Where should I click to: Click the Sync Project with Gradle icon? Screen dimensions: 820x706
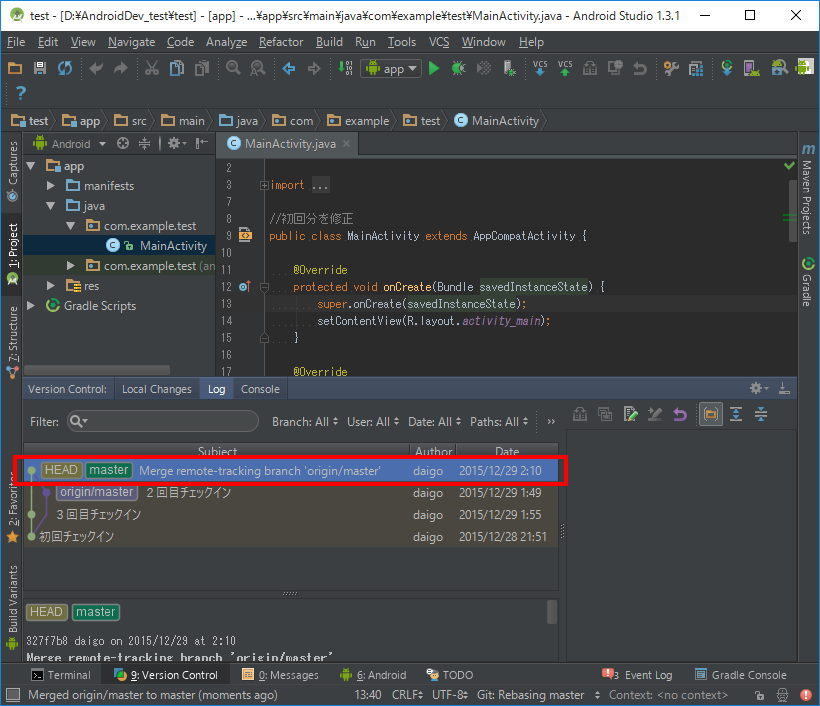click(x=727, y=68)
